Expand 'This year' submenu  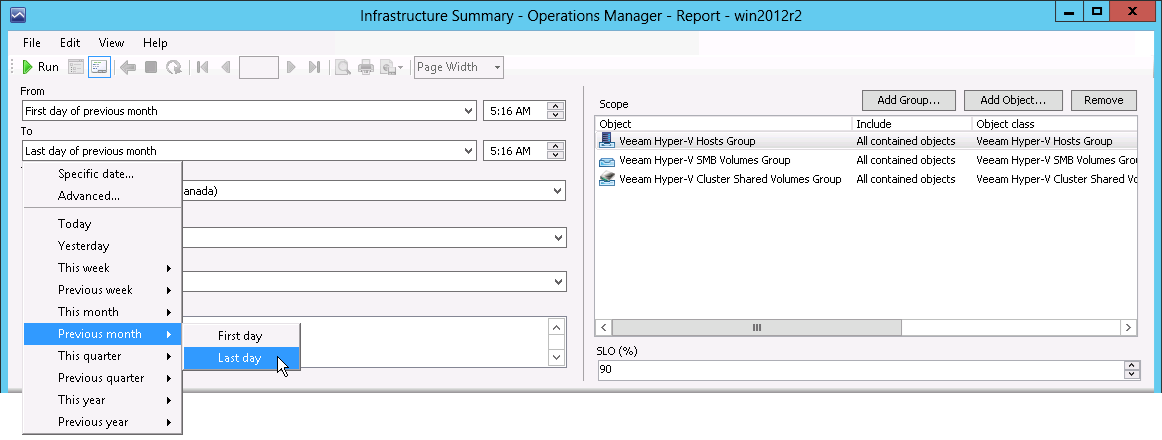(x=102, y=400)
